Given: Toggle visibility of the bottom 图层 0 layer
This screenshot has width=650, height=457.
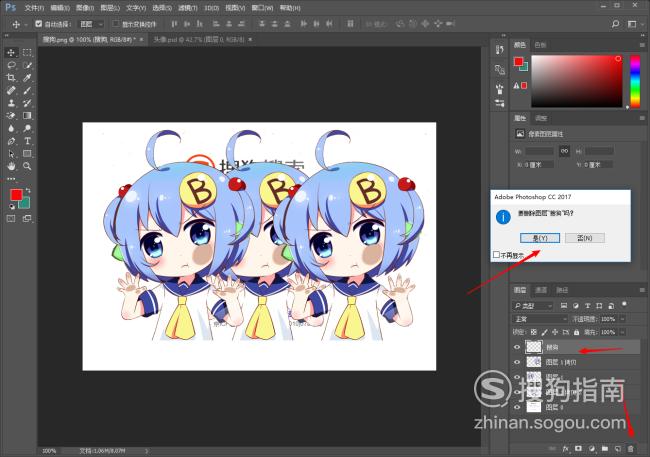Looking at the screenshot, I should click(x=517, y=407).
